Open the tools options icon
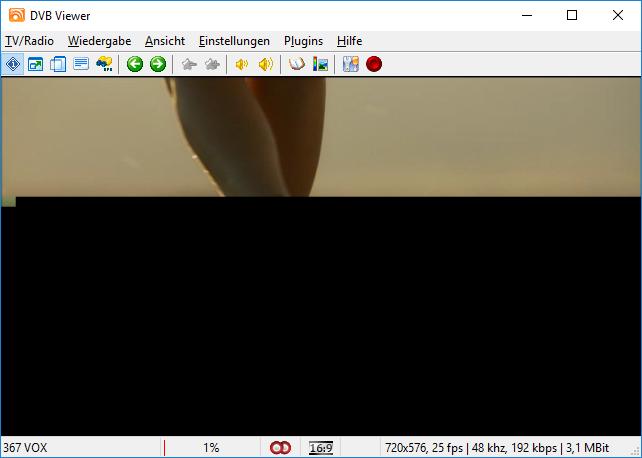Viewport: 642px width, 458px height. (x=350, y=64)
